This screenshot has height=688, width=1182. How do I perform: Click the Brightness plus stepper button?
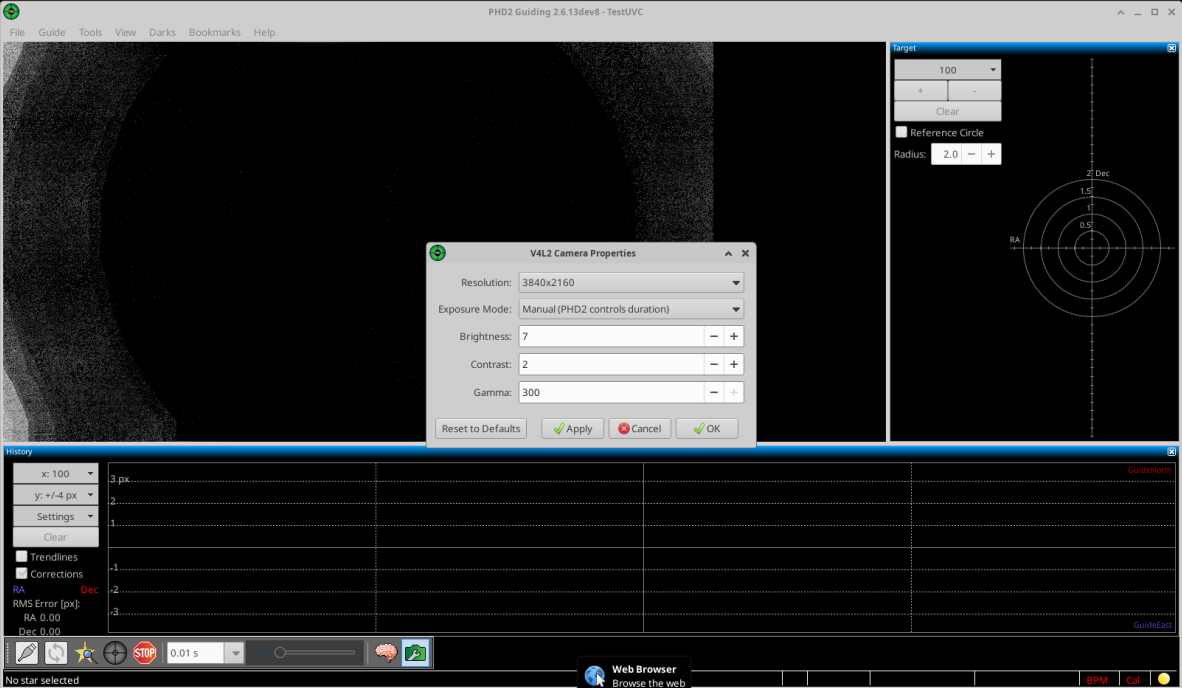coord(733,337)
